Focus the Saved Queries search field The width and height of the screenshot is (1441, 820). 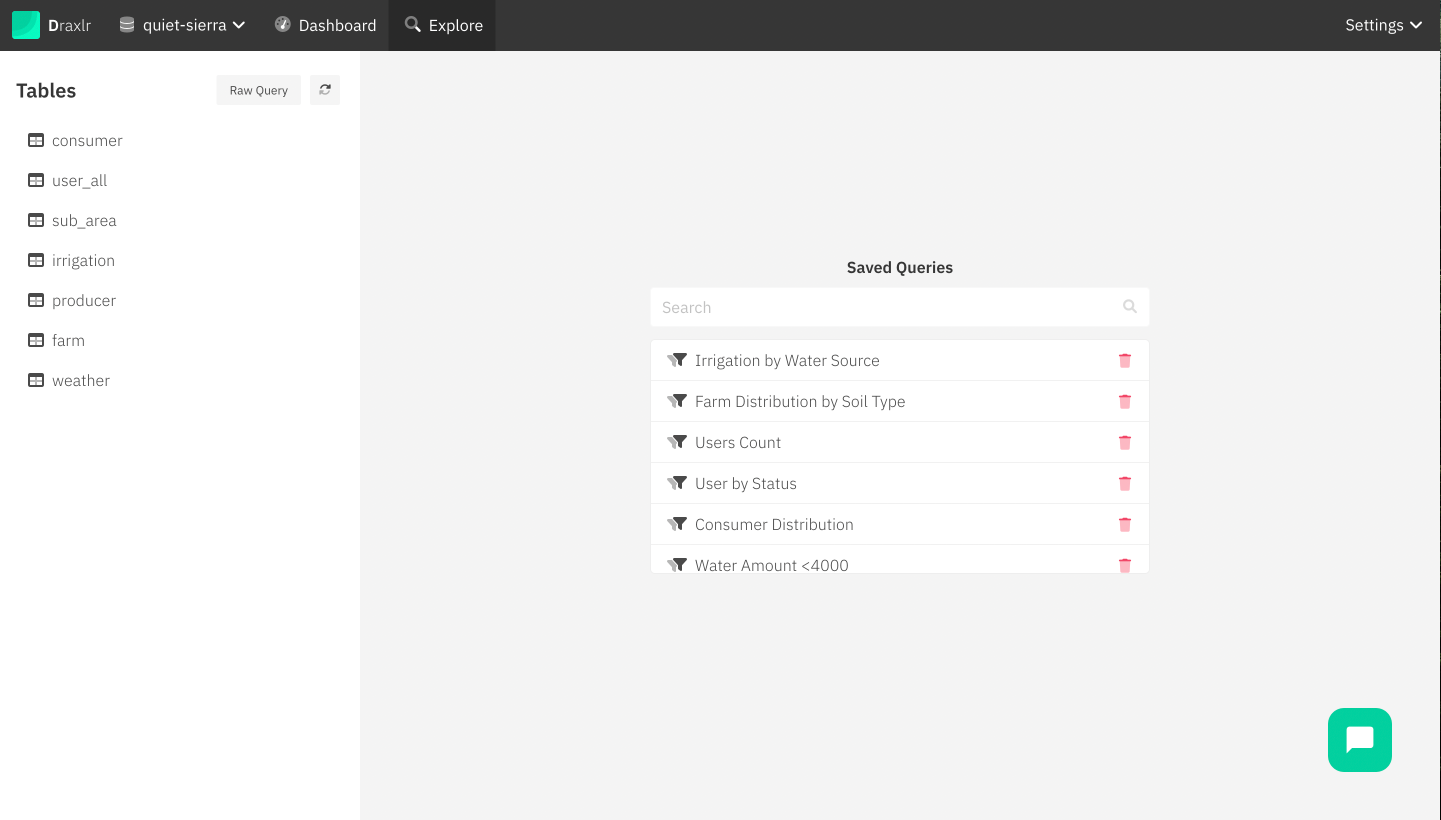[x=885, y=308]
